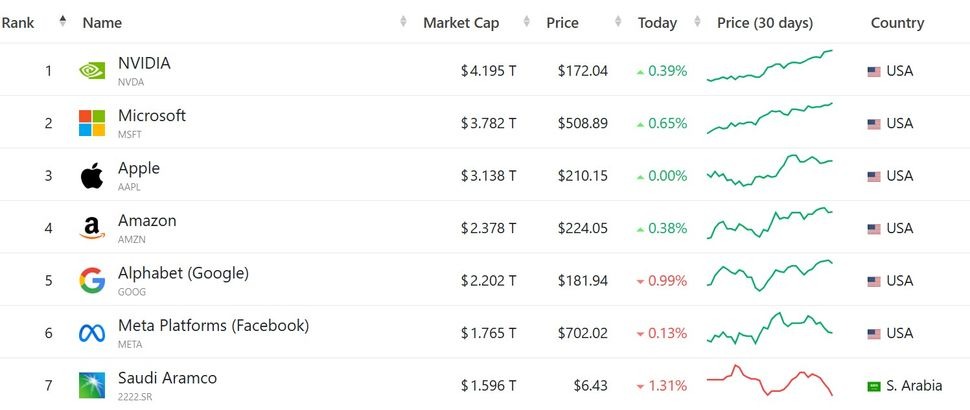
Task: Click the Saudi Arabia flag icon
Action: click(x=873, y=386)
